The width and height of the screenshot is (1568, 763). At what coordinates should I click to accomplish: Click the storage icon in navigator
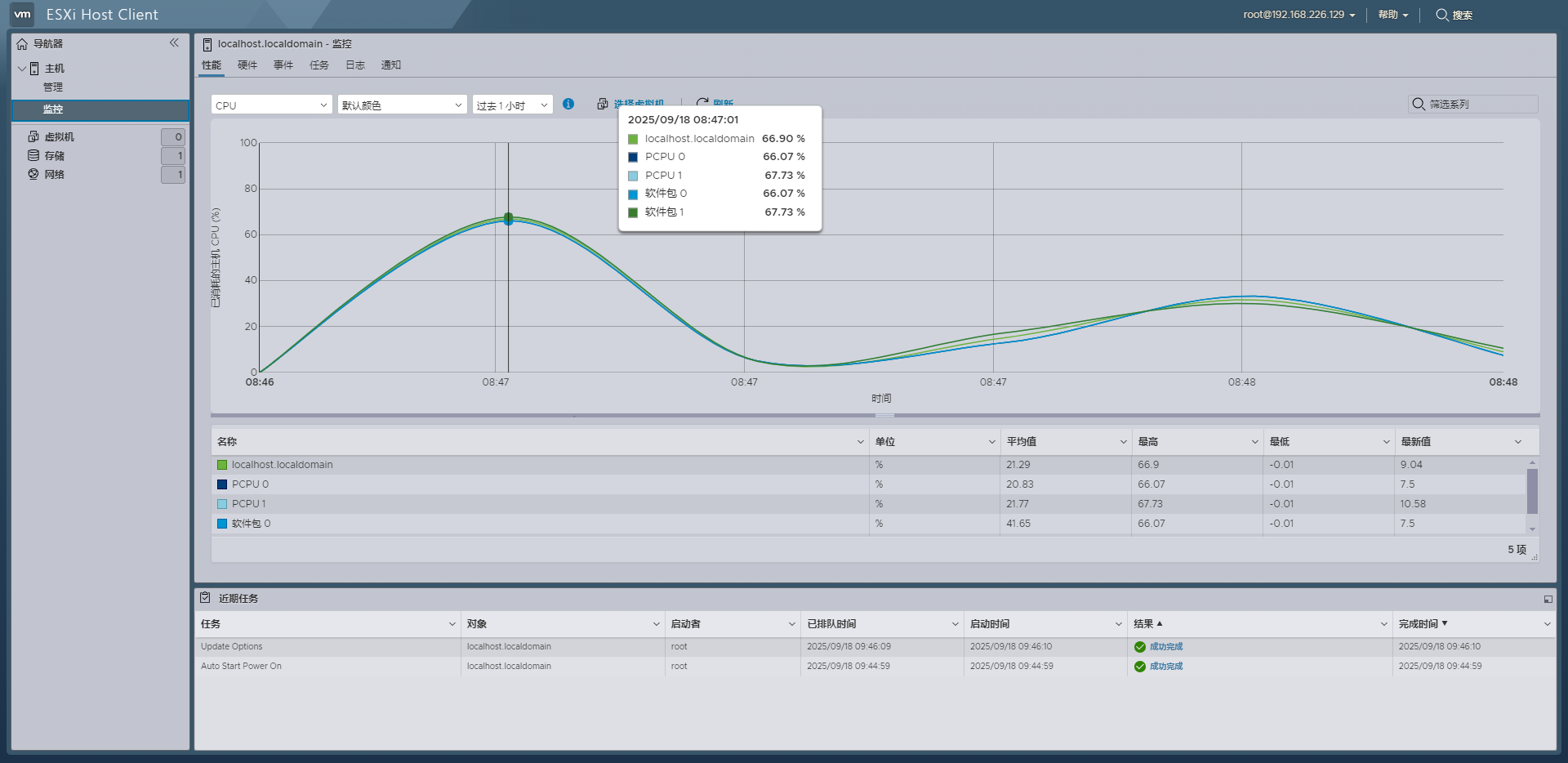pos(33,155)
